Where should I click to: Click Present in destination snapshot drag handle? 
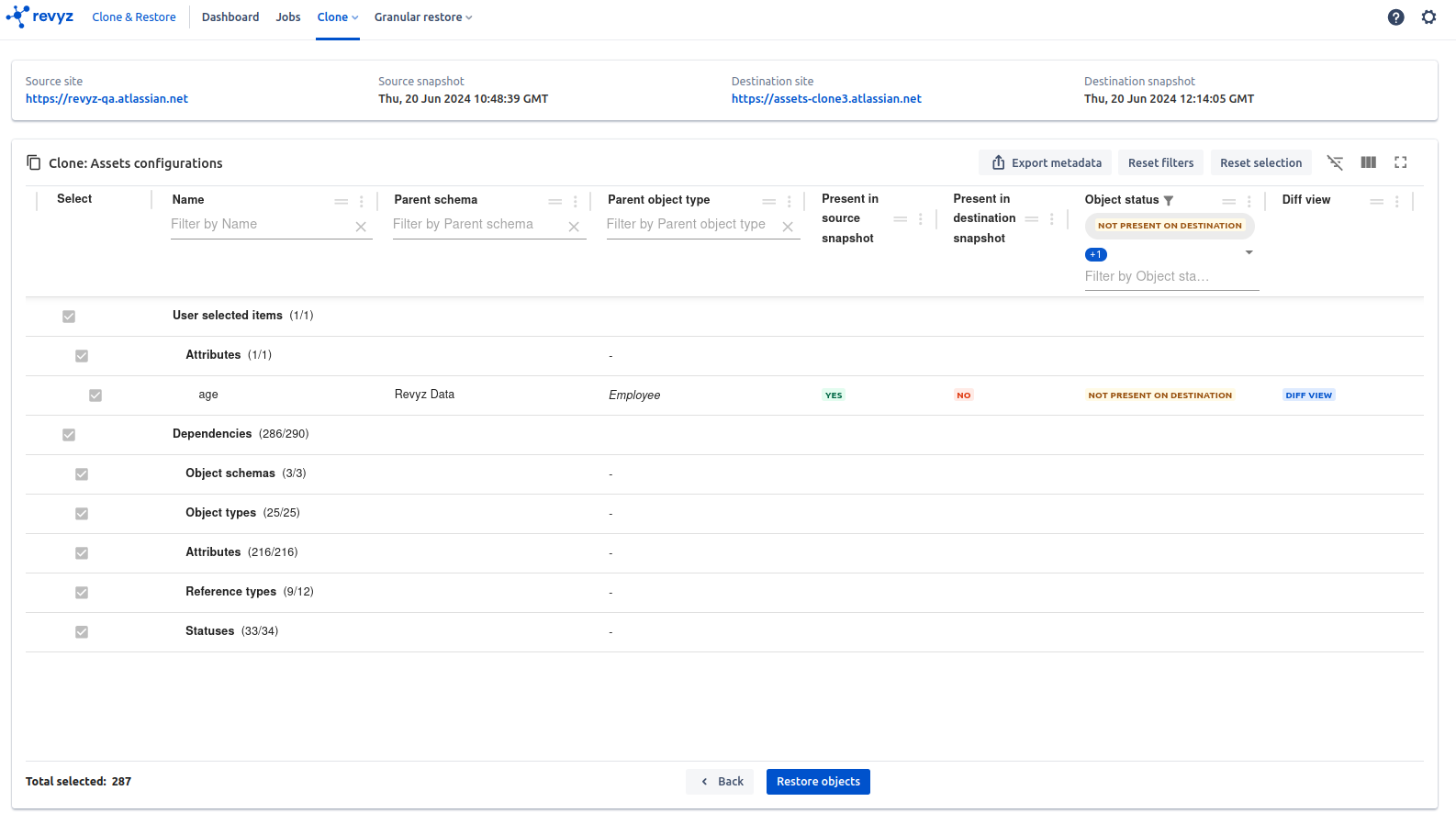pos(1032,219)
